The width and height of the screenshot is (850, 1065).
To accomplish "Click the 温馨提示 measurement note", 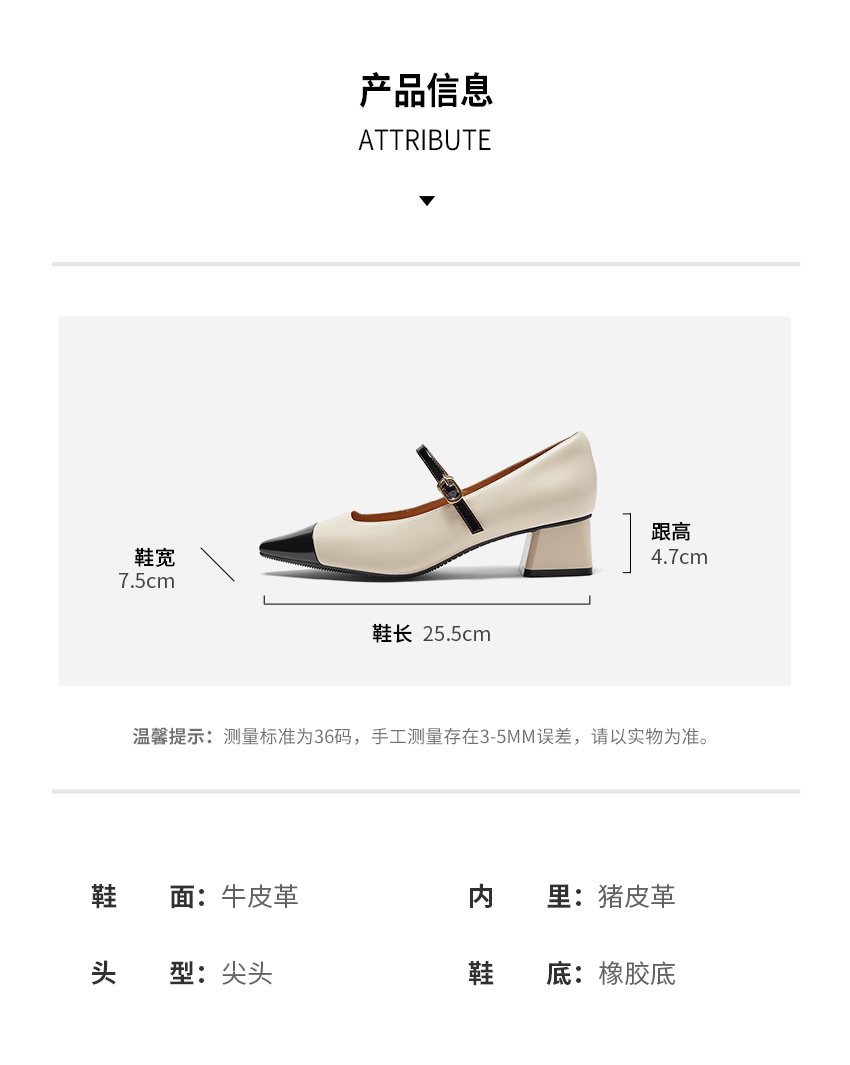I will tap(421, 736).
